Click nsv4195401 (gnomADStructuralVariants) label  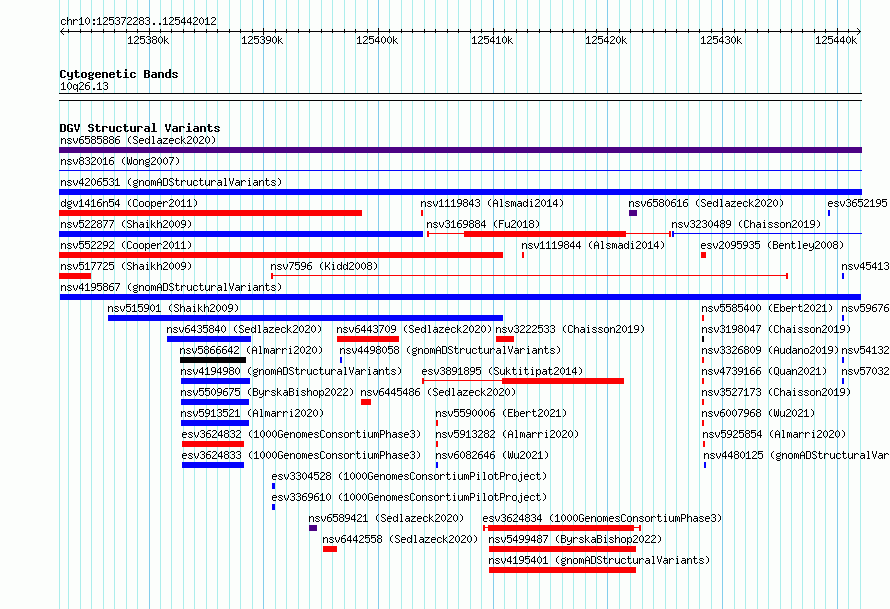pyautogui.click(x=599, y=560)
